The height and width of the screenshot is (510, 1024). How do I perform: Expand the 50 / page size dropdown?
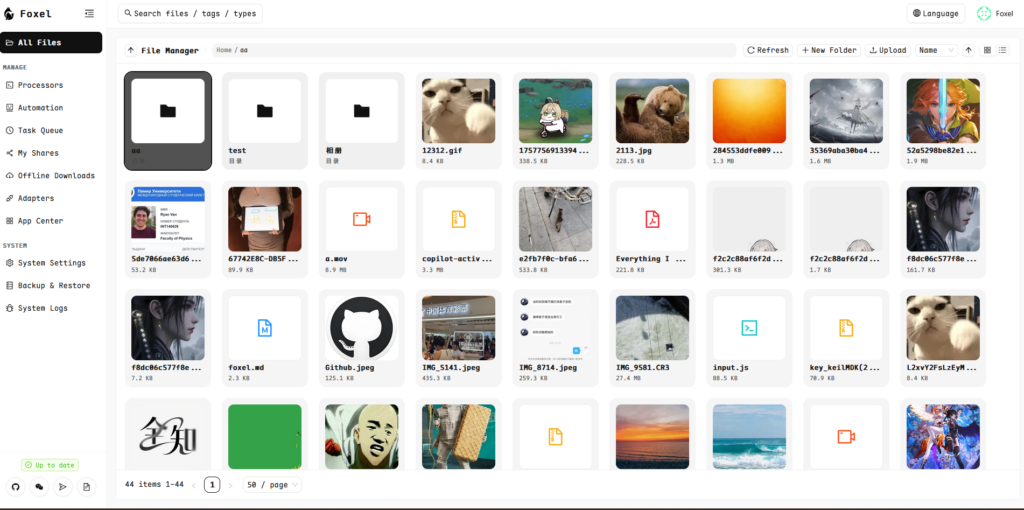point(273,485)
